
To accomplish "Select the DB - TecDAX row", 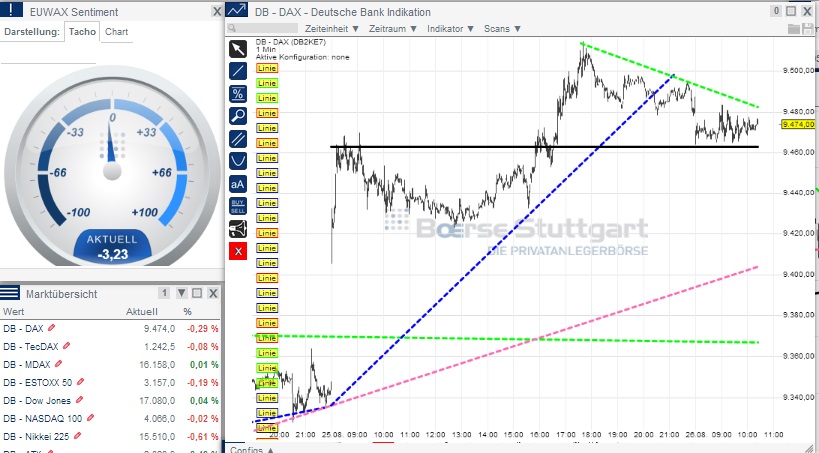I will point(110,346).
